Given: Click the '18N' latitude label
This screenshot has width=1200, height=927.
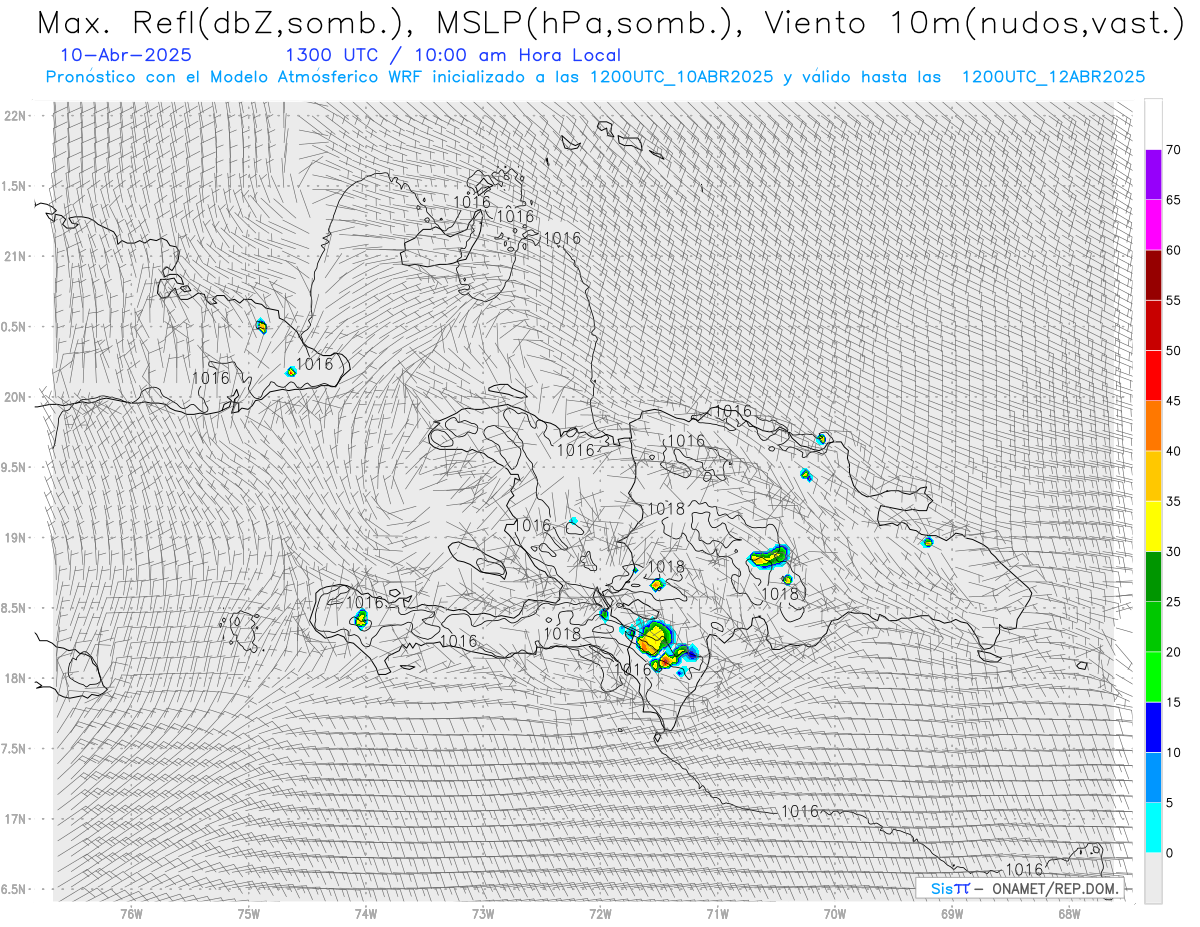Looking at the screenshot, I should pyautogui.click(x=17, y=678).
